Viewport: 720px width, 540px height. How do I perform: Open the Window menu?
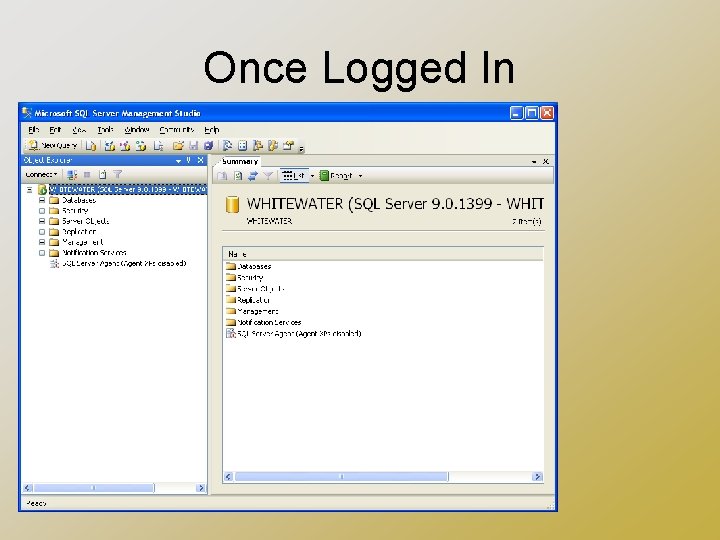(136, 130)
